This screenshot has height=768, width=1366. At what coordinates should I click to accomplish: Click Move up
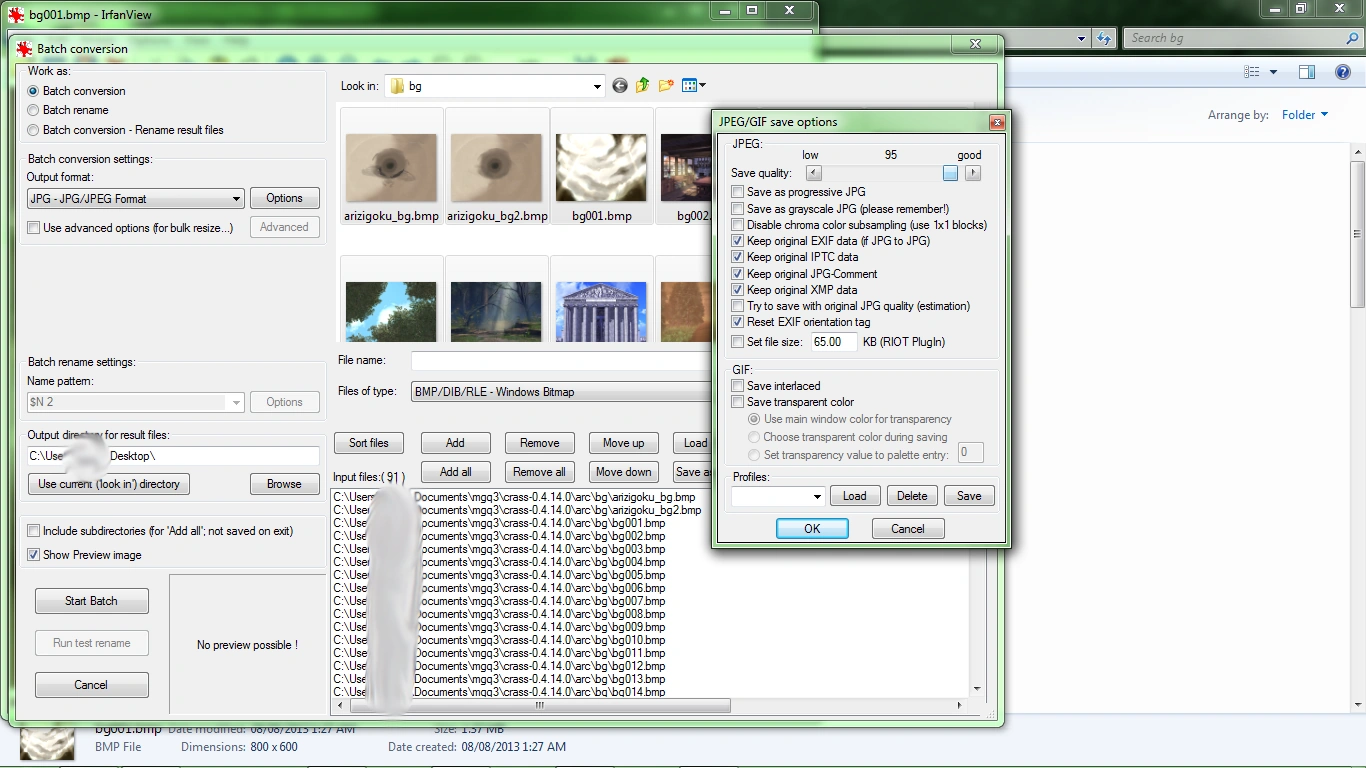coord(624,443)
